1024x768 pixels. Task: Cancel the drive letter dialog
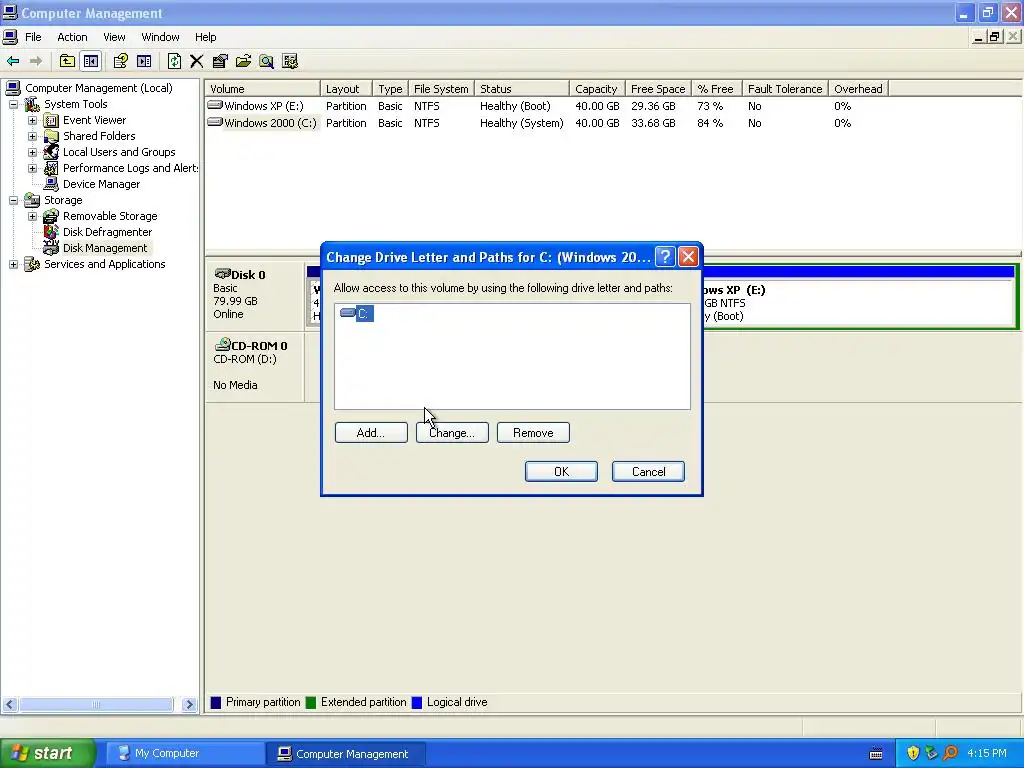tap(648, 472)
